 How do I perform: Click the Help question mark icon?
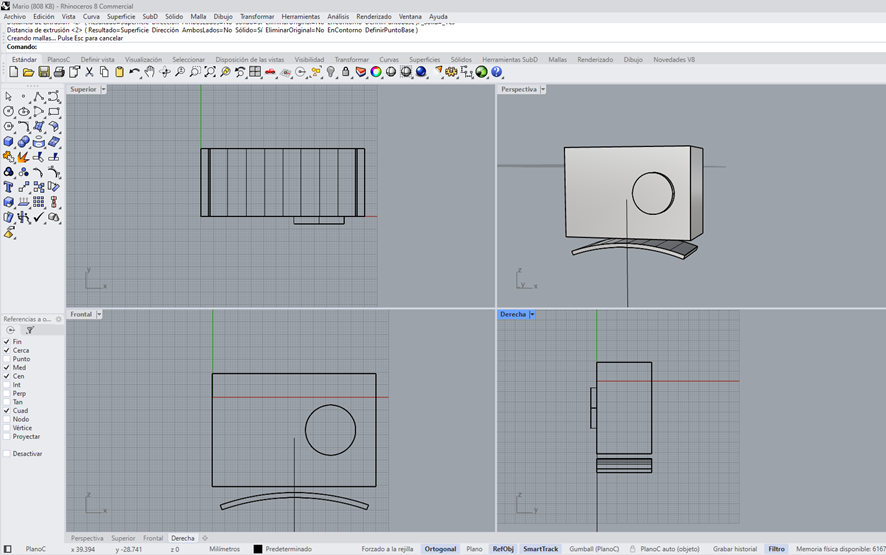[497, 73]
